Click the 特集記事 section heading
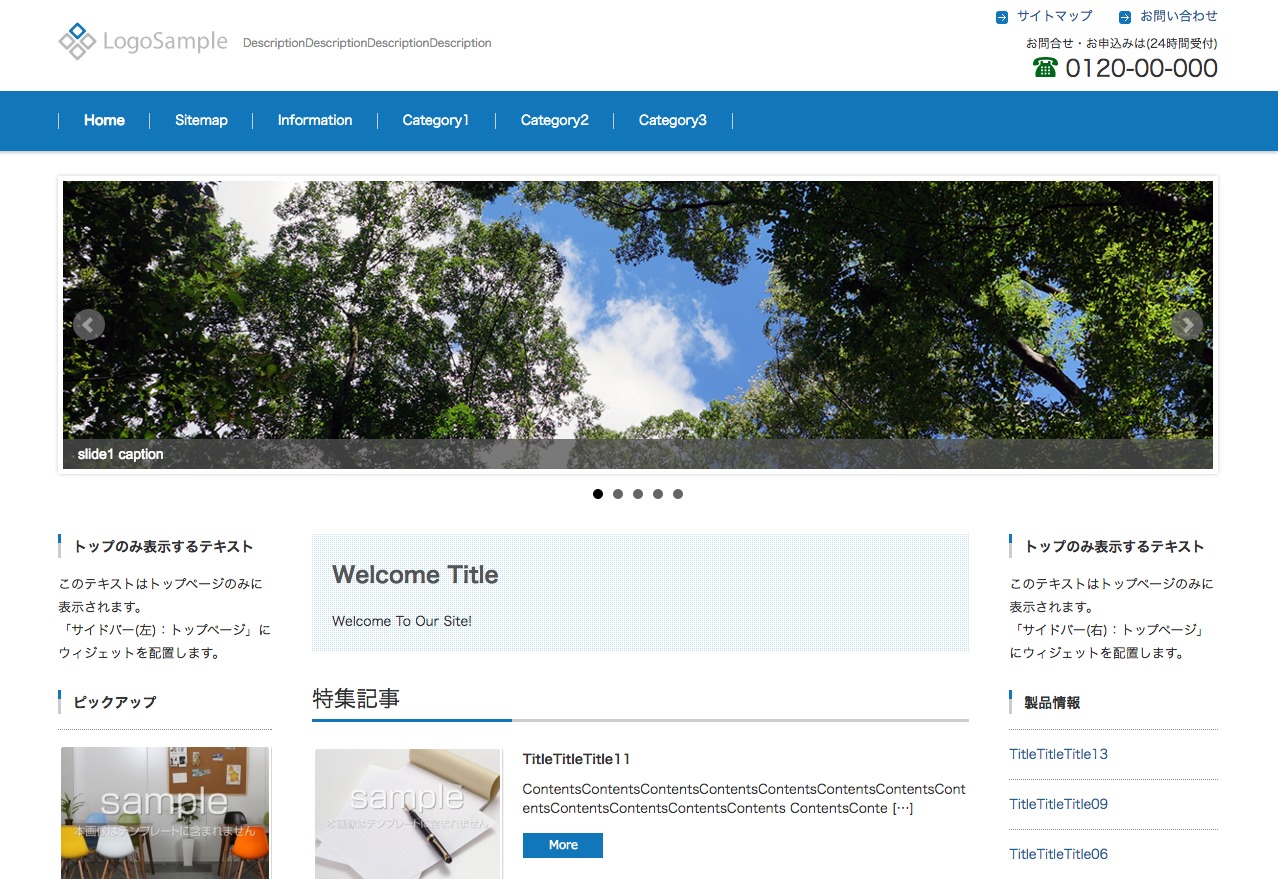 (x=356, y=698)
